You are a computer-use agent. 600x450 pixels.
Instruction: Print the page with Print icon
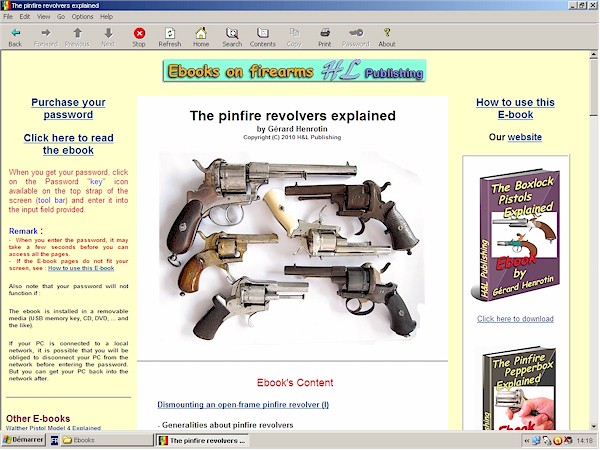click(x=324, y=37)
